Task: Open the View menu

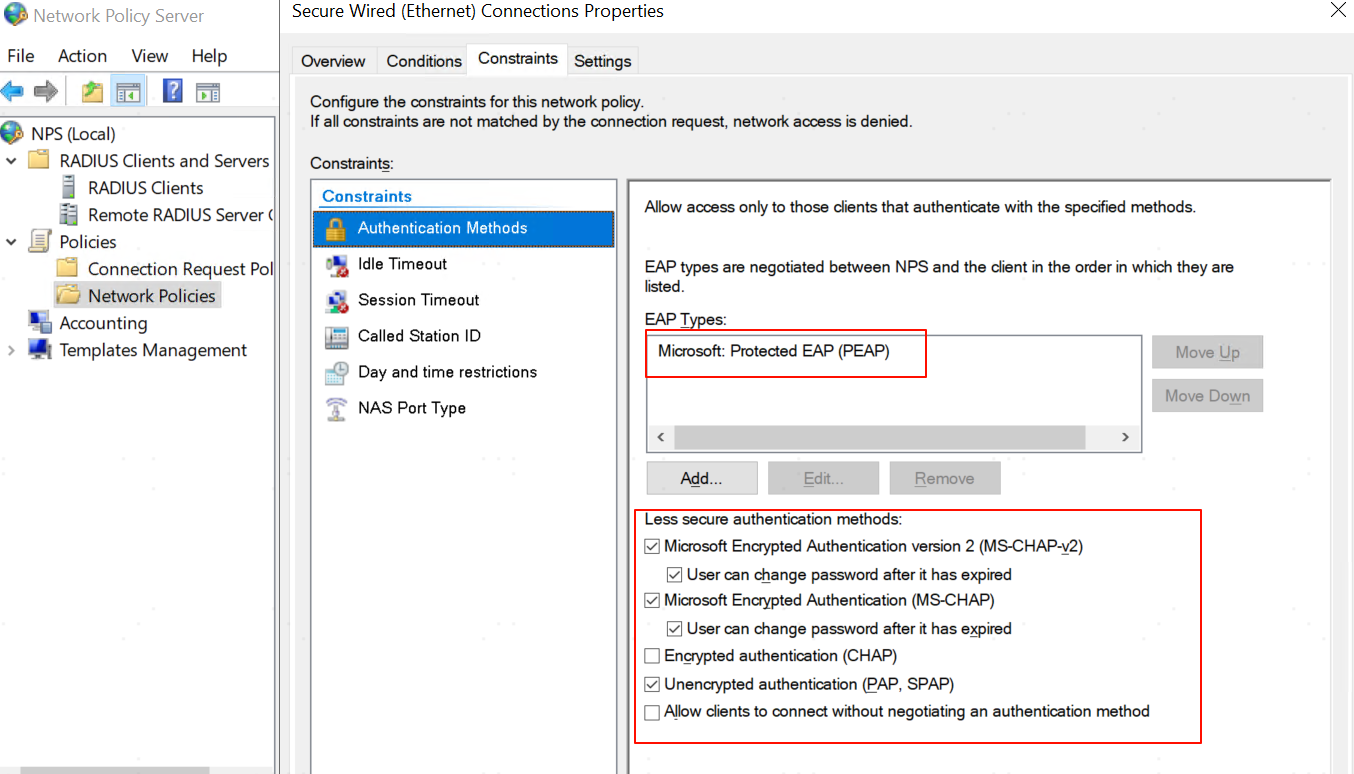Action: tap(149, 56)
